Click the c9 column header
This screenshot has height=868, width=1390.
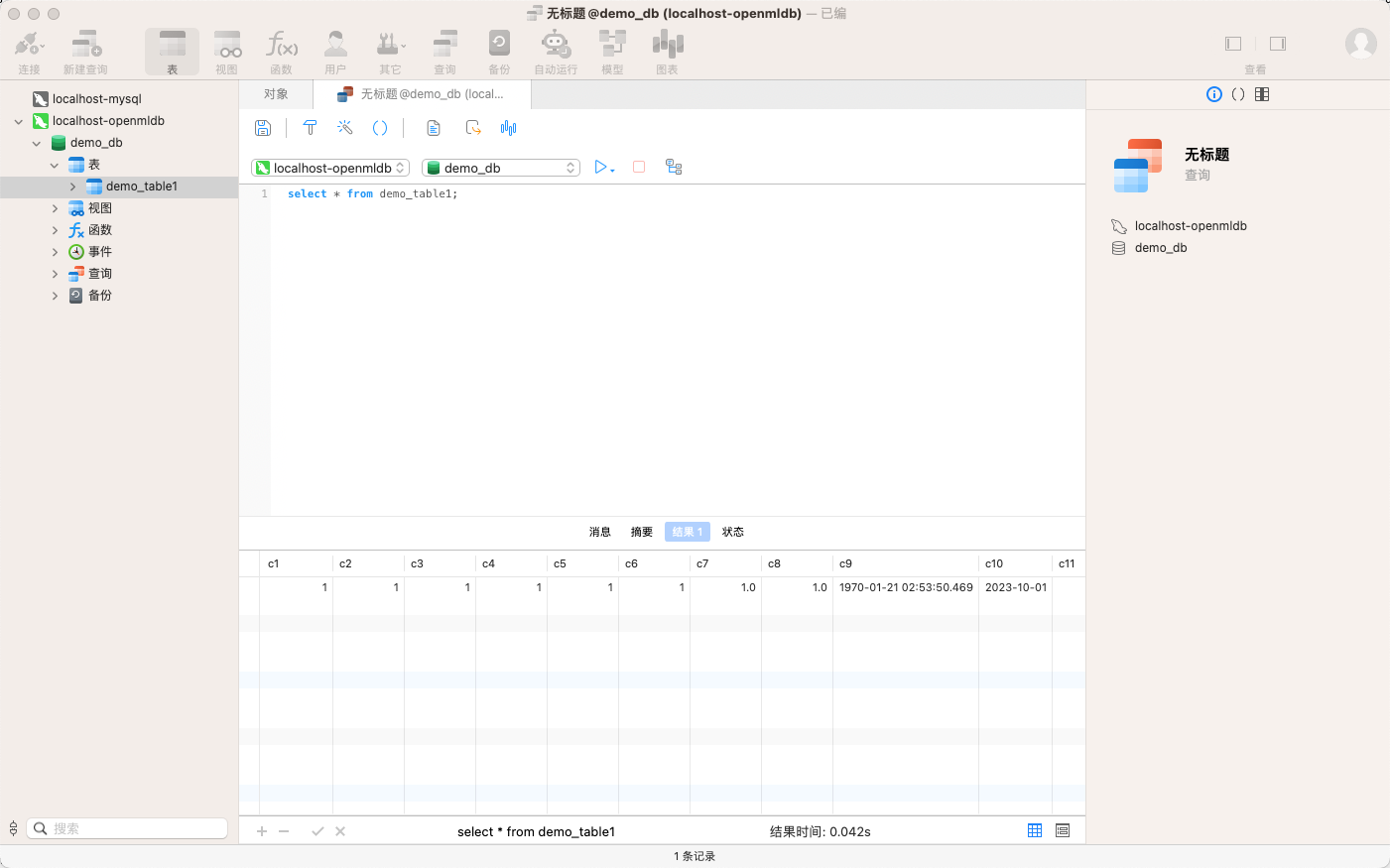pos(906,563)
